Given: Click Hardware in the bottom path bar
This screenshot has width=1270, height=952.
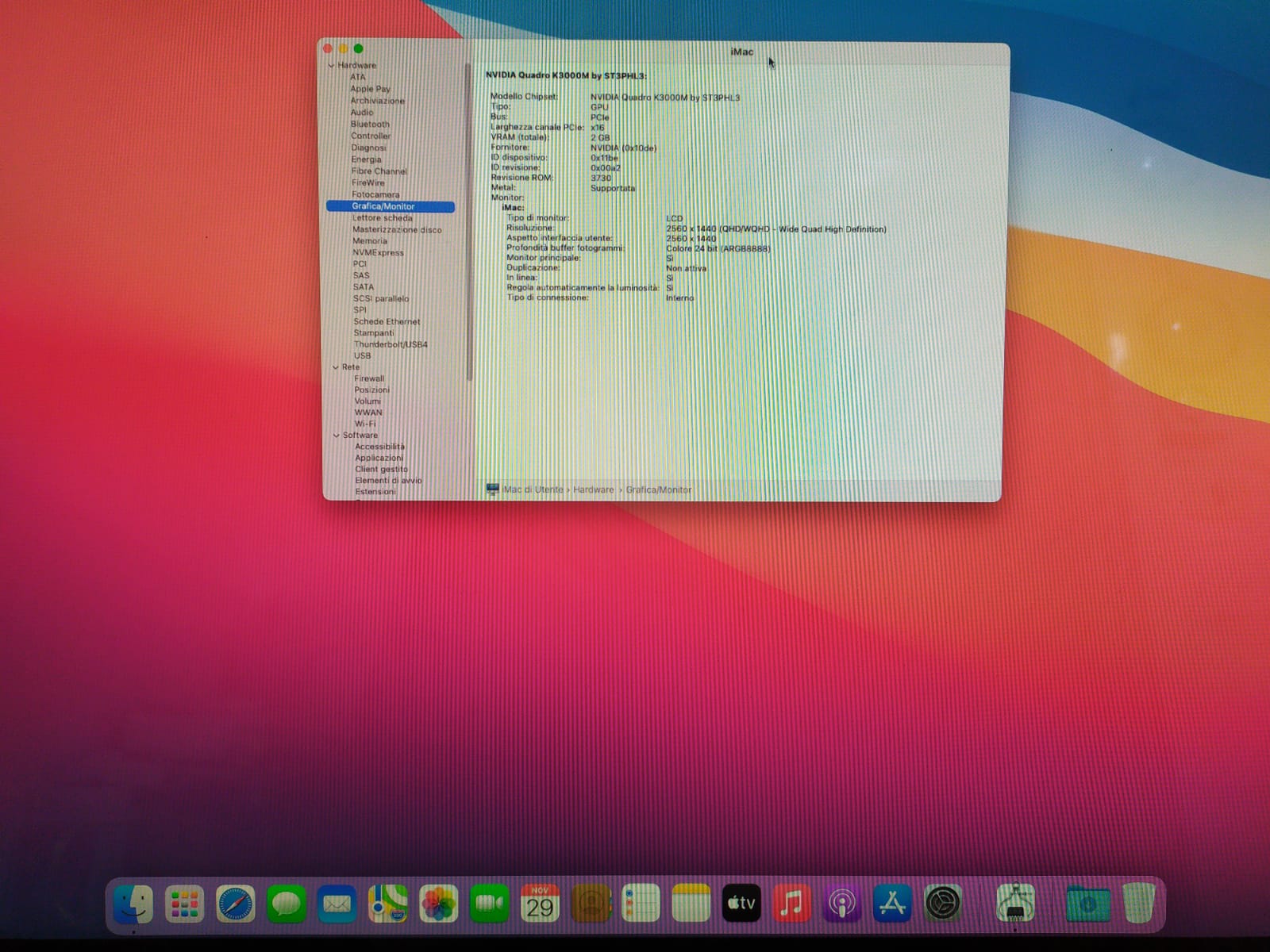Looking at the screenshot, I should coord(593,489).
